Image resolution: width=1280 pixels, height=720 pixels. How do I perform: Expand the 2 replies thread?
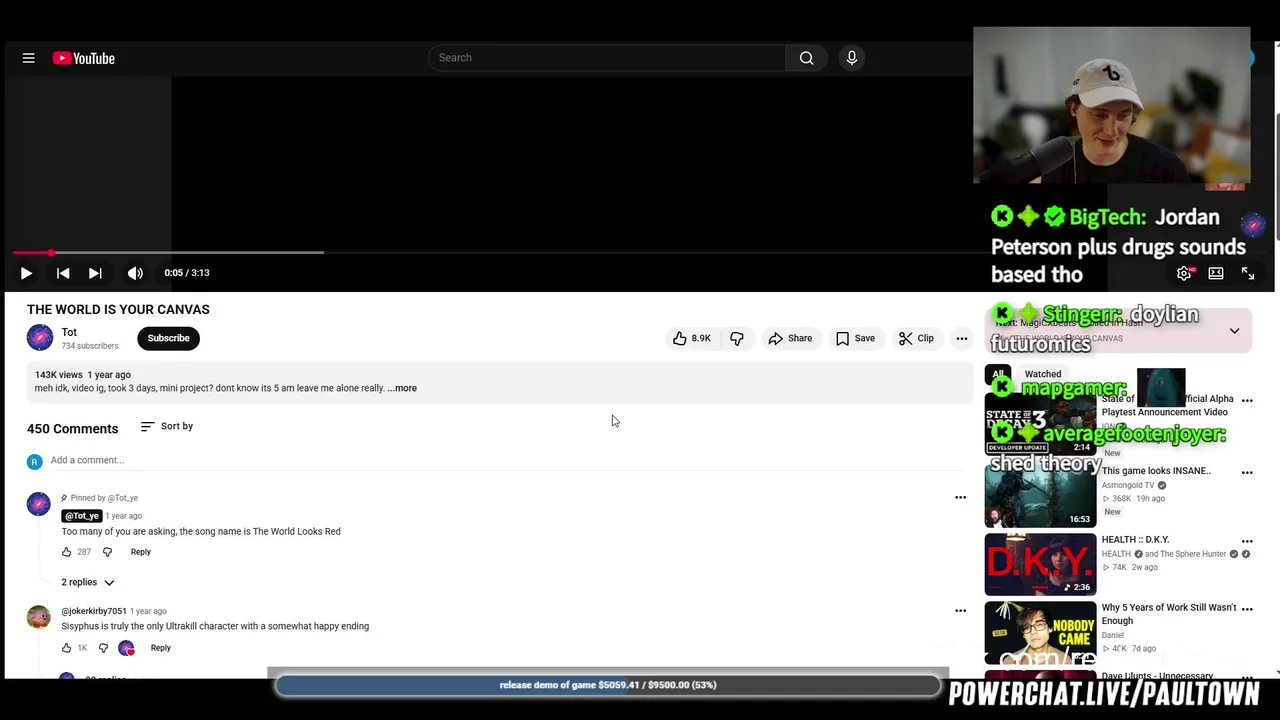pos(88,582)
